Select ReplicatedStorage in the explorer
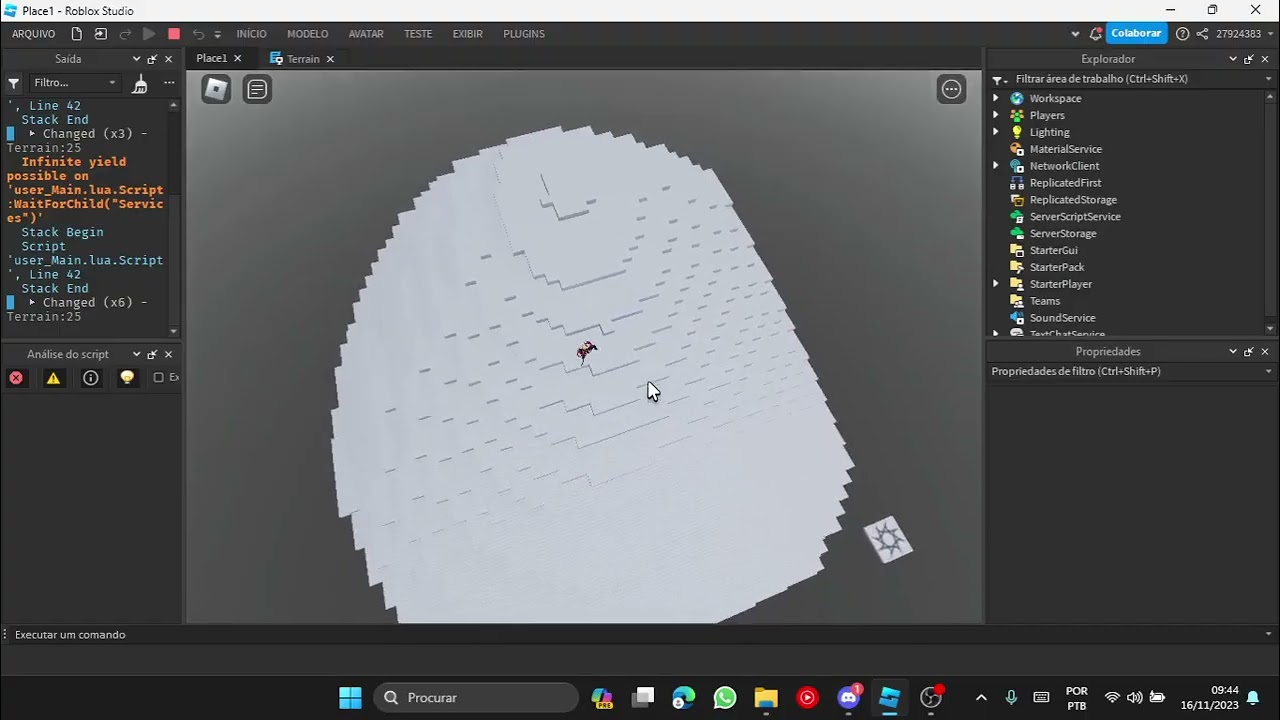This screenshot has height=720, width=1280. pyautogui.click(x=1073, y=200)
